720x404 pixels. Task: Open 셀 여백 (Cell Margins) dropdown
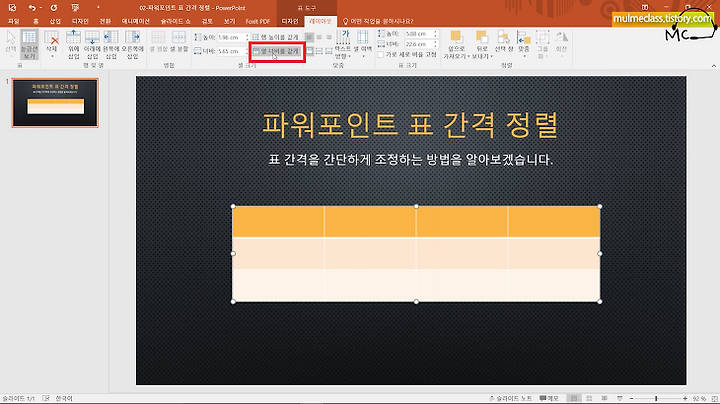click(x=363, y=45)
